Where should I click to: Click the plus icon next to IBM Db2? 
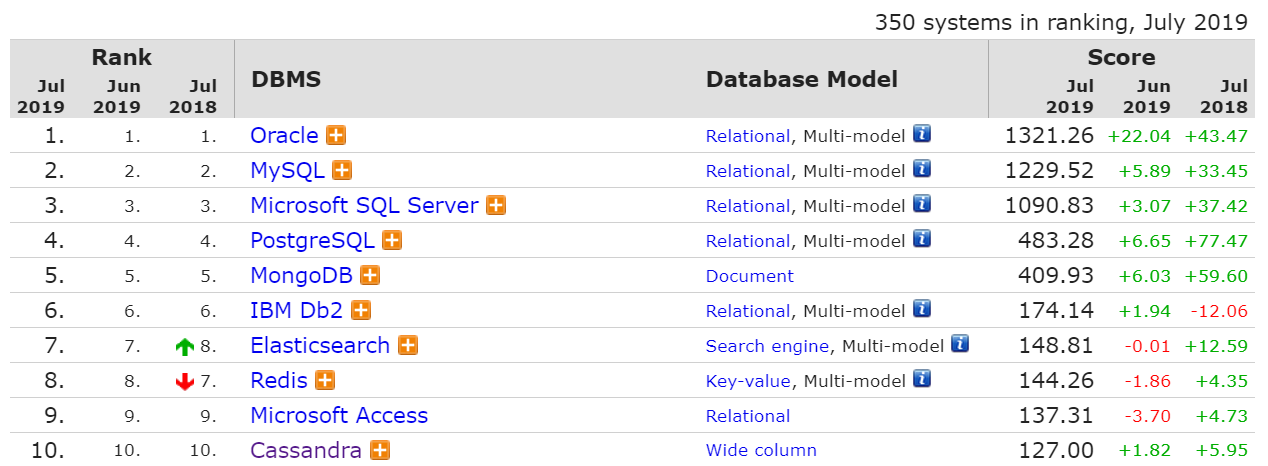tap(361, 310)
